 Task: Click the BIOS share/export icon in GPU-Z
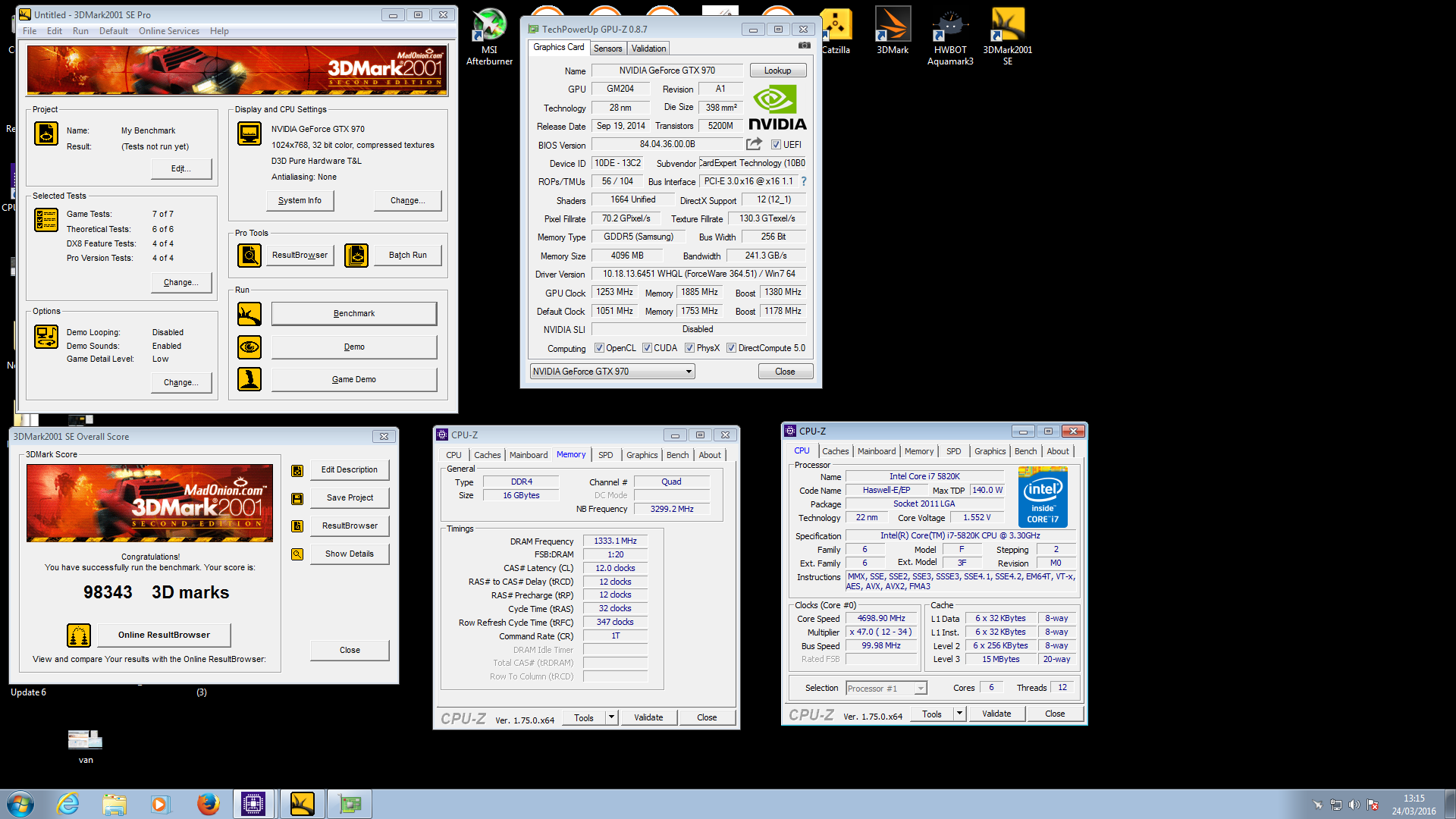(x=754, y=144)
